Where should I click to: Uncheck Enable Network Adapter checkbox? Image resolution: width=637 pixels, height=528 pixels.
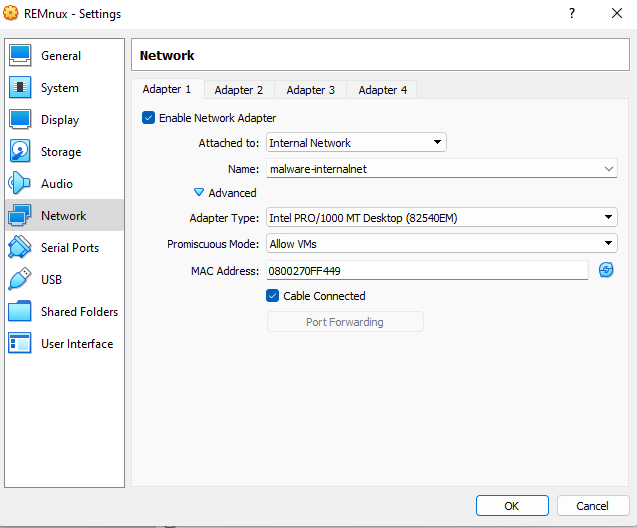coord(149,118)
